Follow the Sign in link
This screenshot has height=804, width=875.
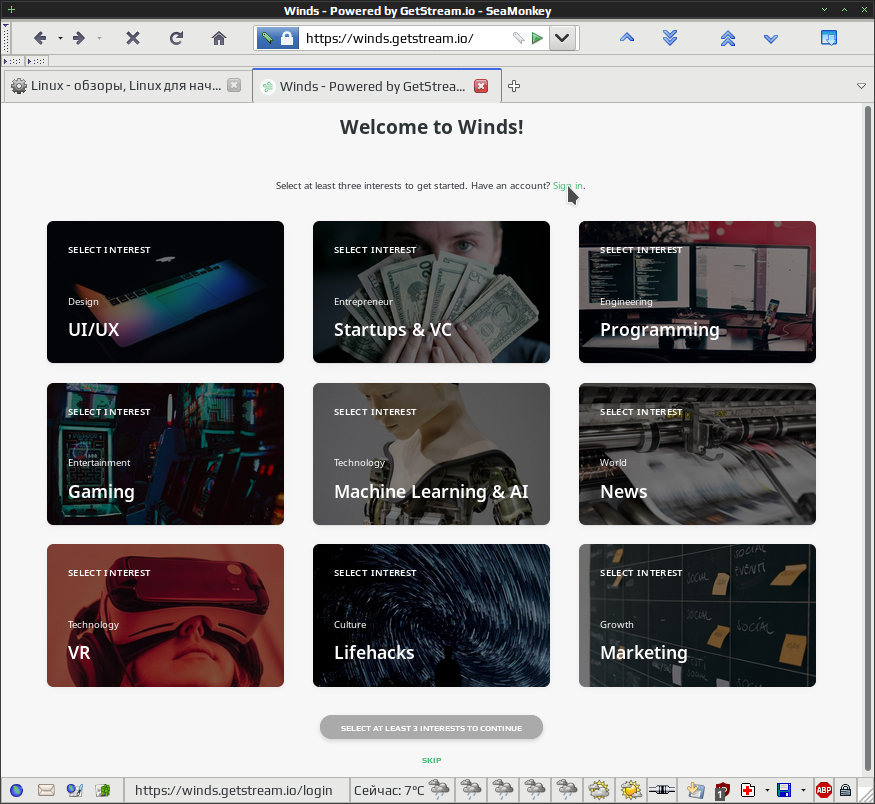568,186
